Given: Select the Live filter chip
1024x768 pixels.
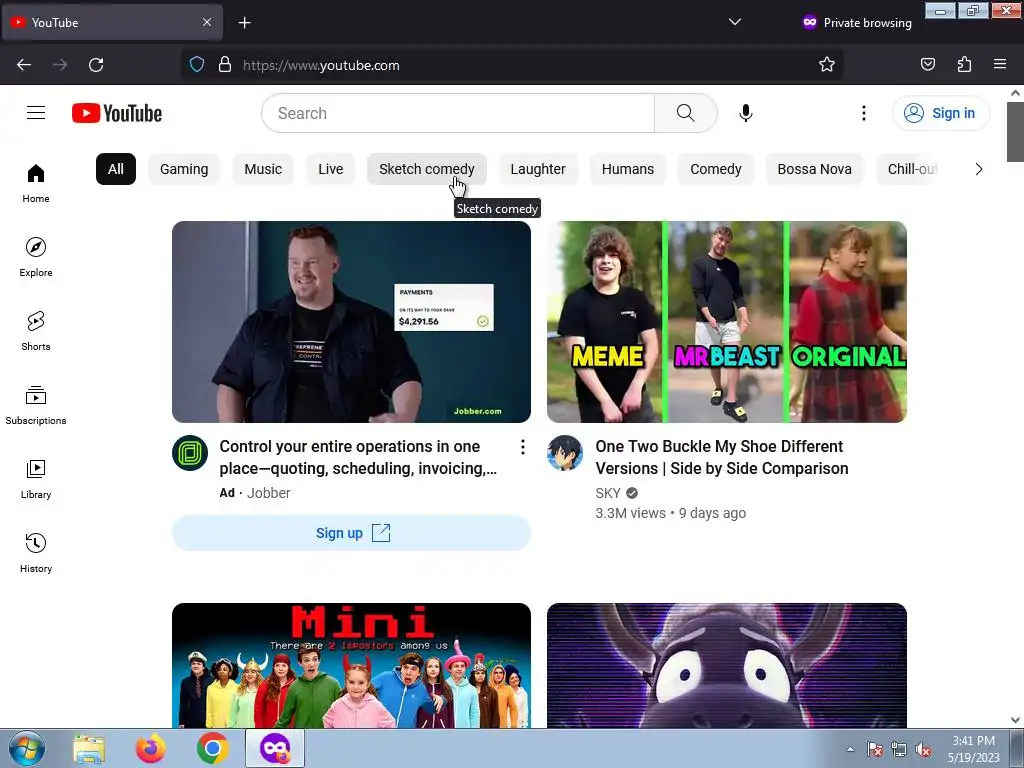Looking at the screenshot, I should [330, 169].
